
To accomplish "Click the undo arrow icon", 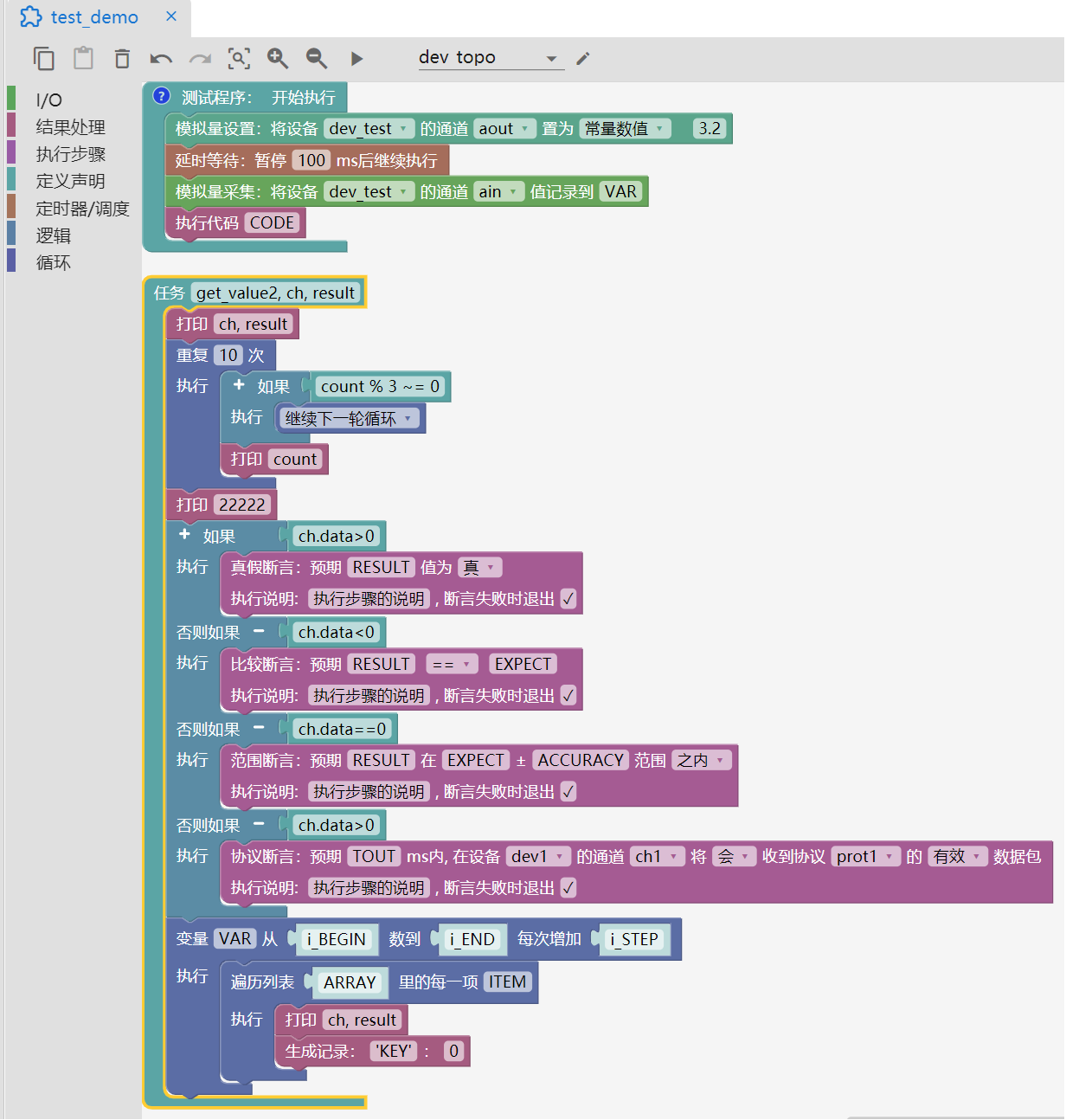I will 161,59.
